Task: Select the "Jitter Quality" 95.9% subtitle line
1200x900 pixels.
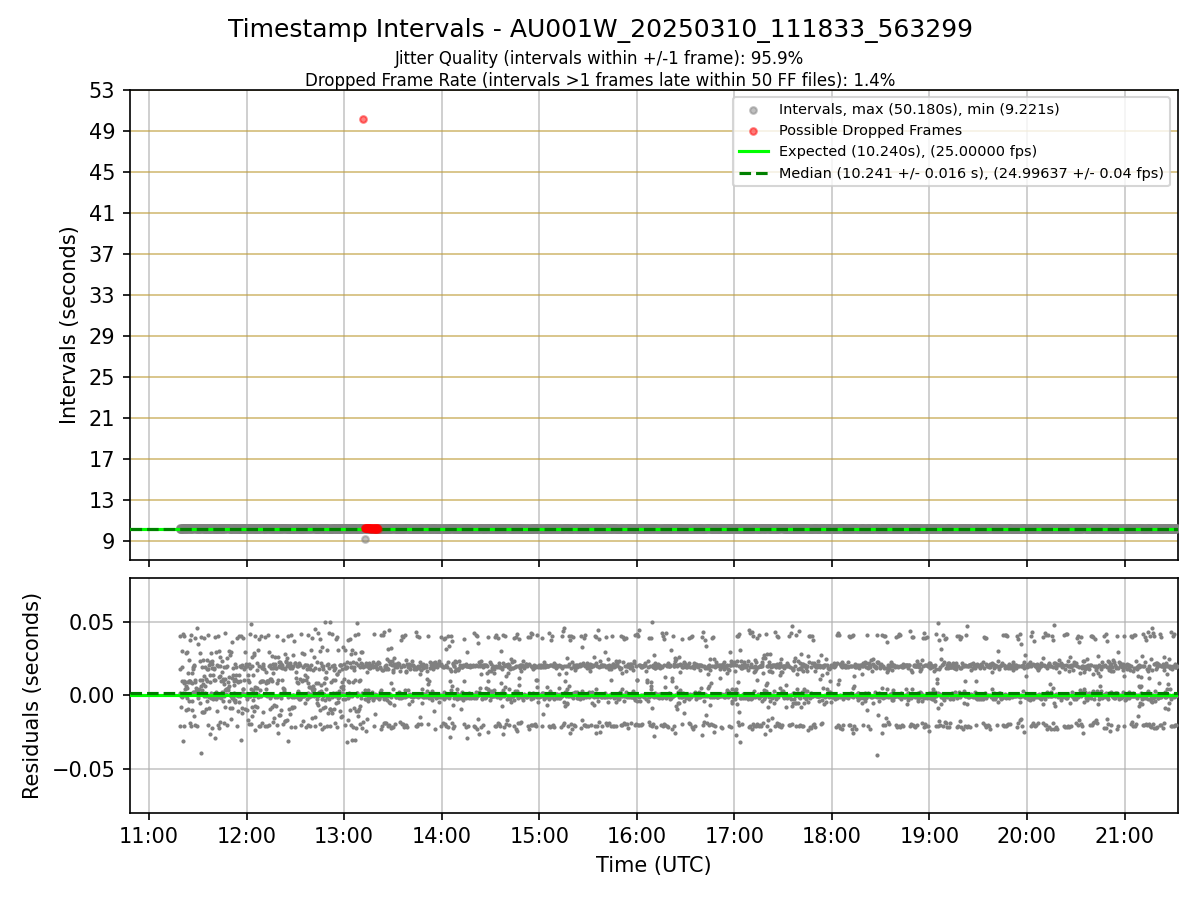Action: click(599, 58)
